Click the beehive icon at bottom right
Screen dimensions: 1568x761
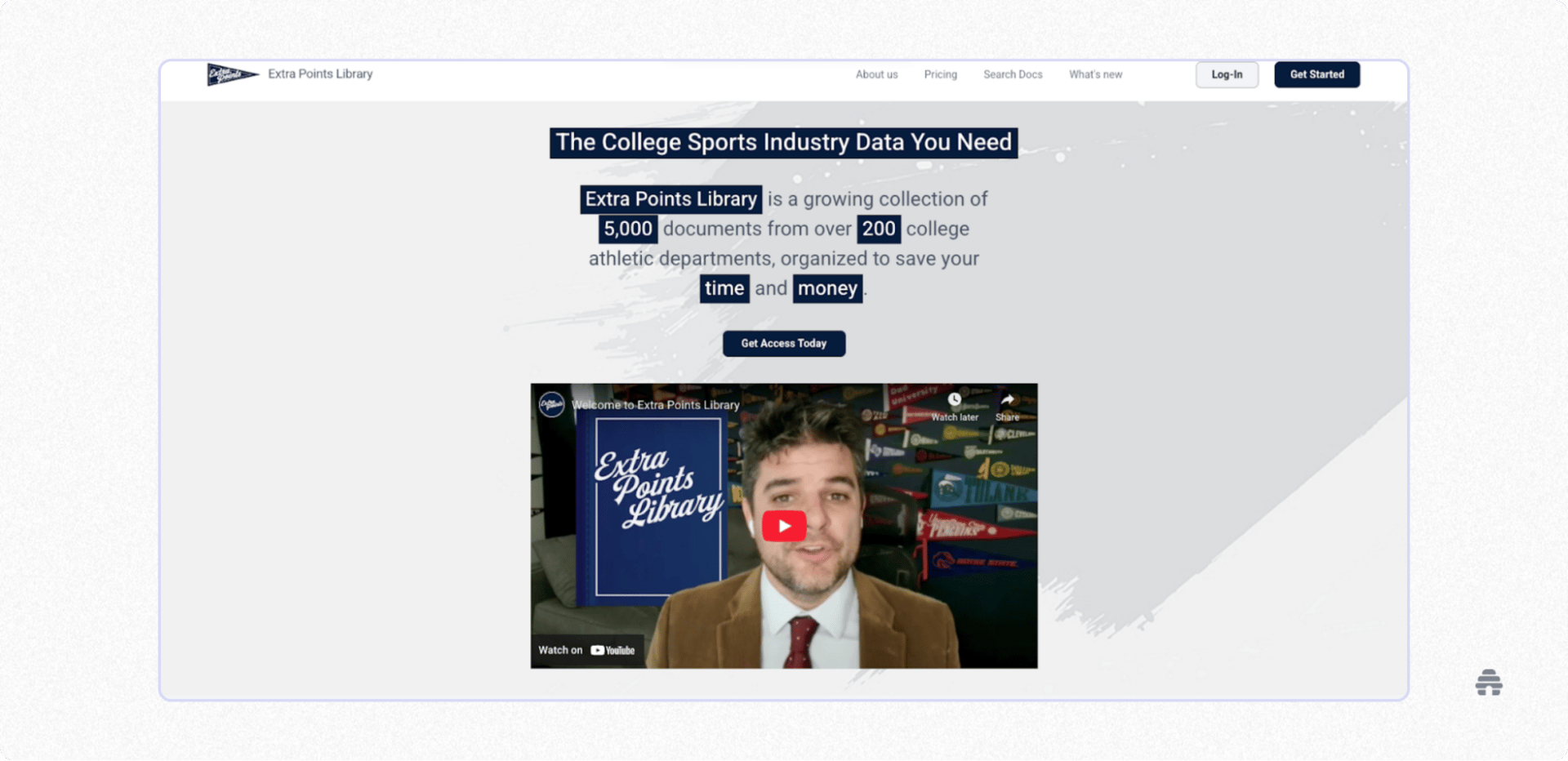click(x=1488, y=683)
